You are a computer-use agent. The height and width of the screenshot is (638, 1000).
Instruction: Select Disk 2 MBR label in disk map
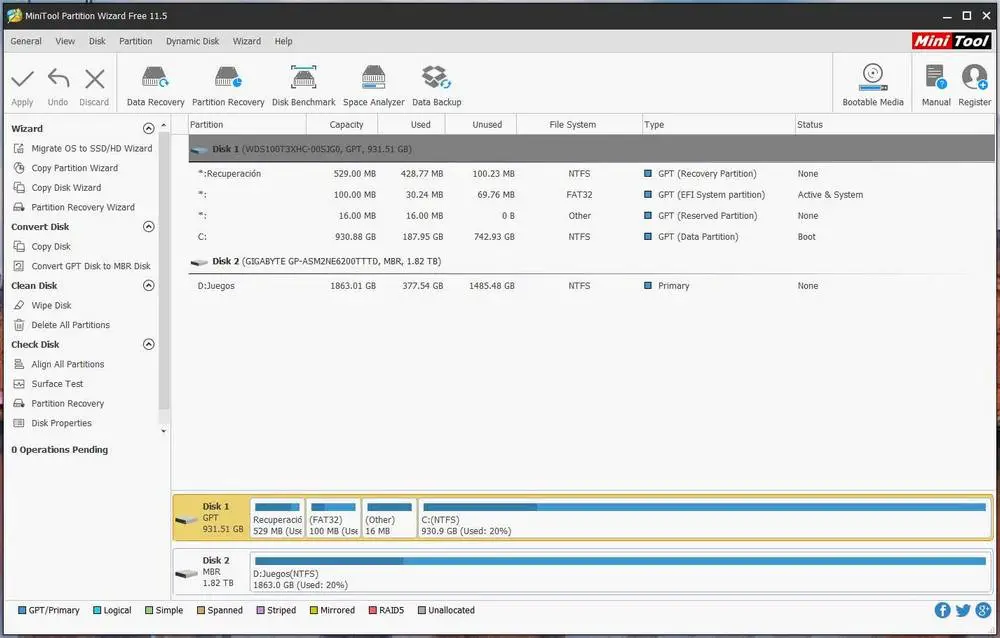pos(210,572)
